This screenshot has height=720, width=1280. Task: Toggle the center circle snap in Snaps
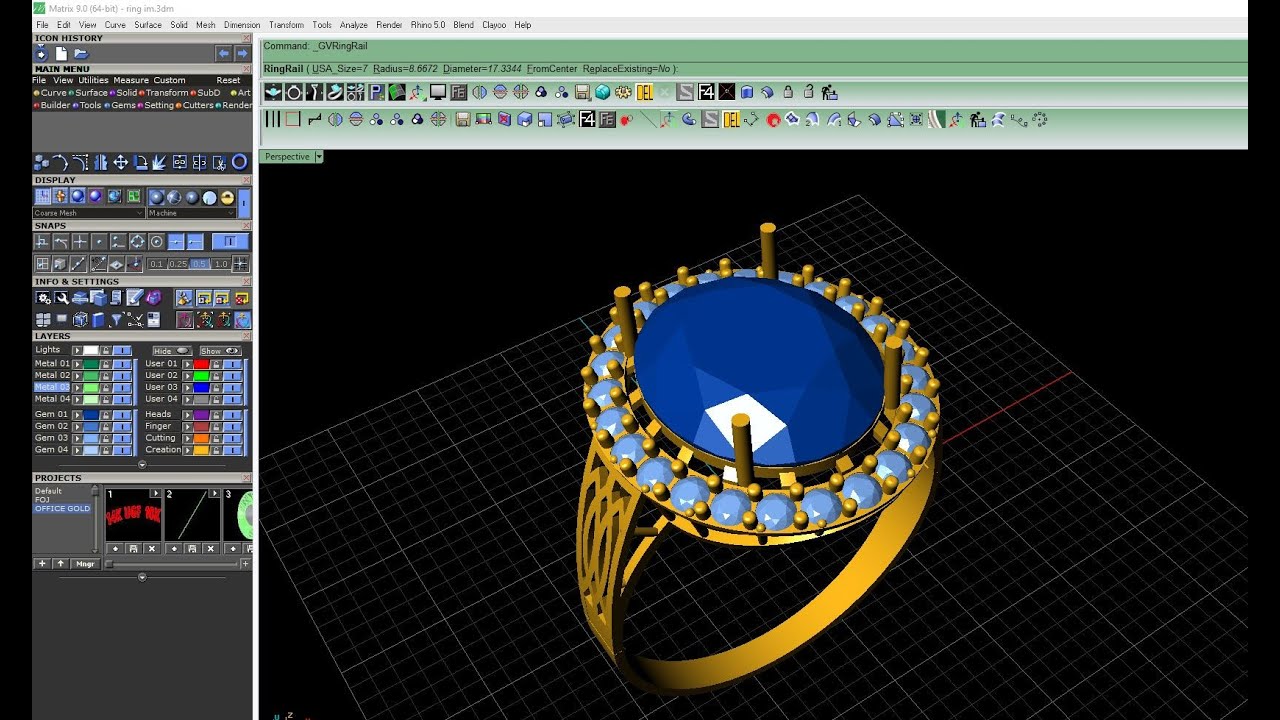pos(156,241)
